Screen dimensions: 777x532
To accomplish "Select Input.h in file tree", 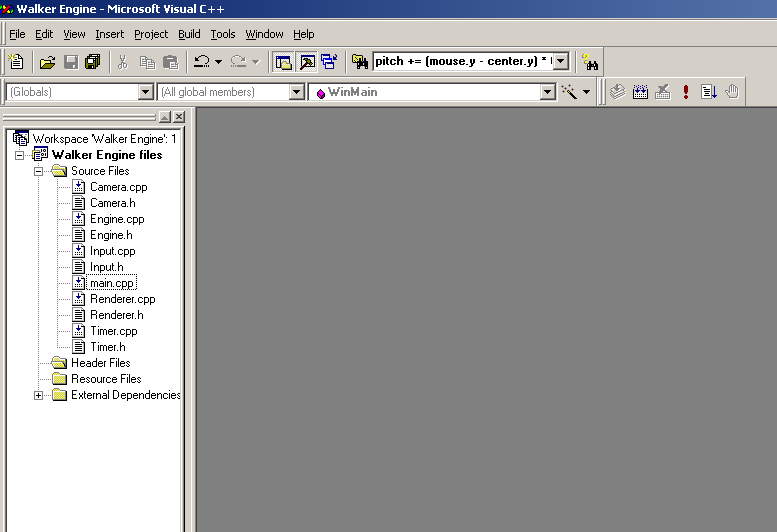I will pos(107,267).
